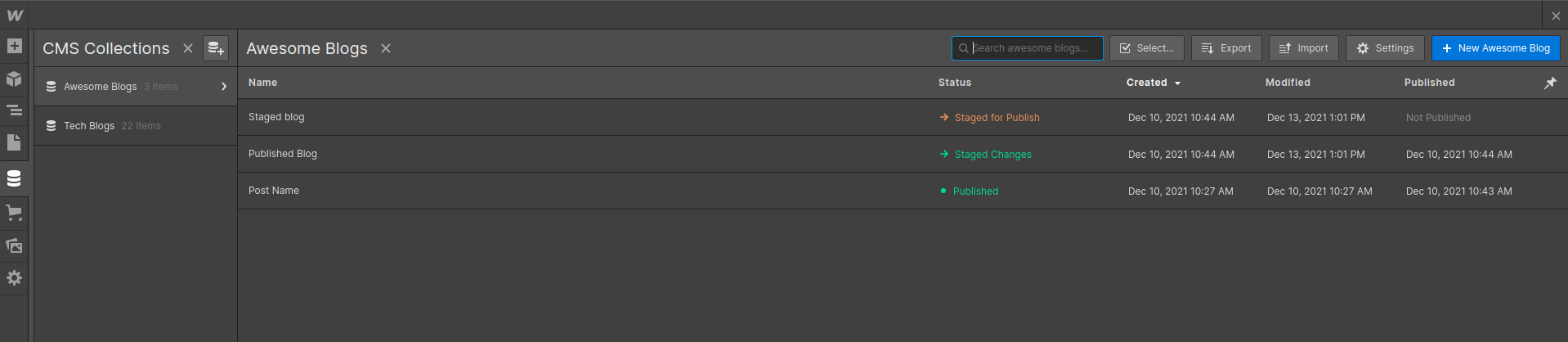Viewport: 1568px width, 342px height.
Task: Open the Navigator panel icon
Action: [x=14, y=110]
